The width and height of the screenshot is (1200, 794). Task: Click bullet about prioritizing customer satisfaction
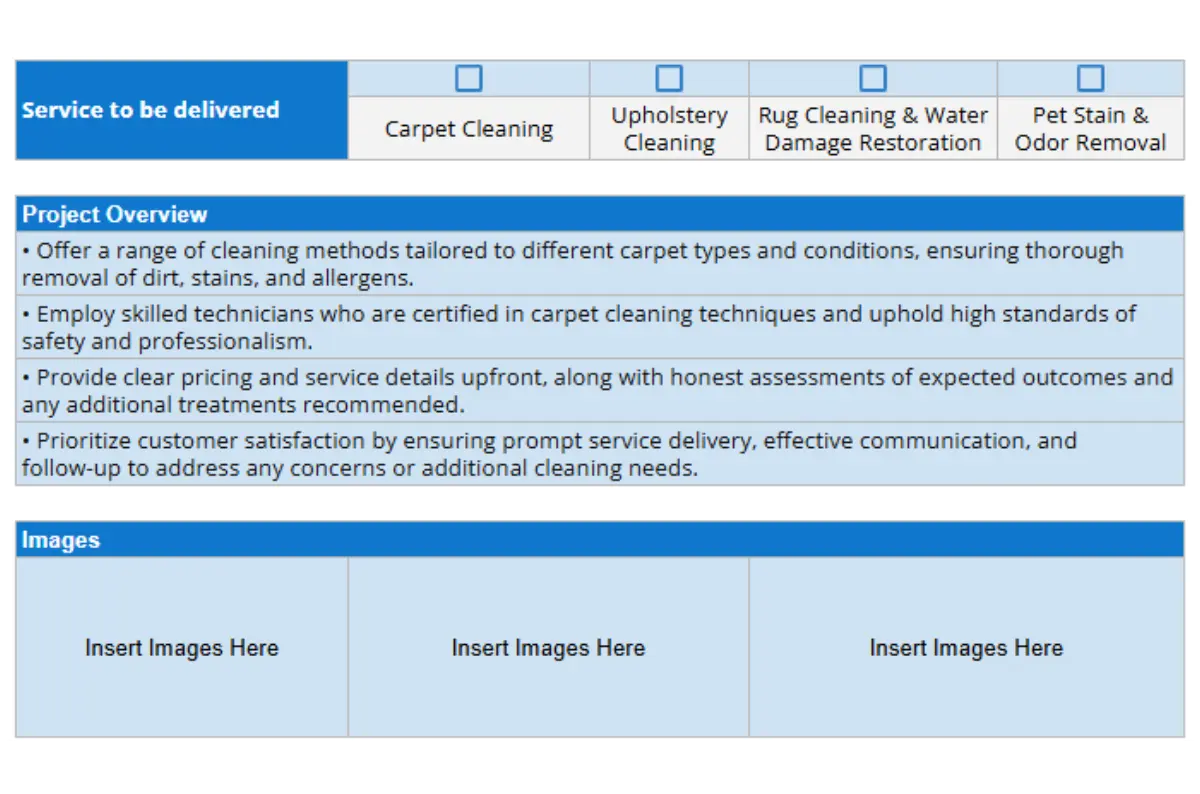click(600, 454)
